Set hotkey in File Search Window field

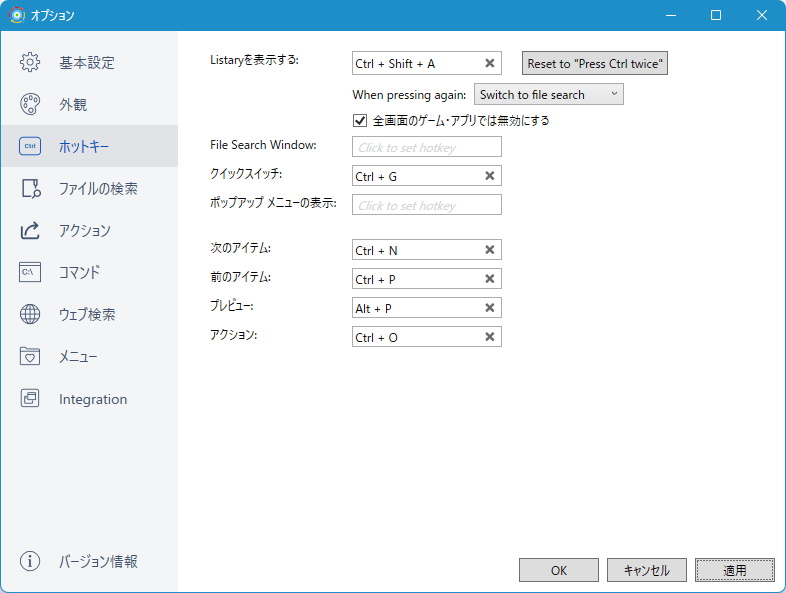(x=427, y=147)
